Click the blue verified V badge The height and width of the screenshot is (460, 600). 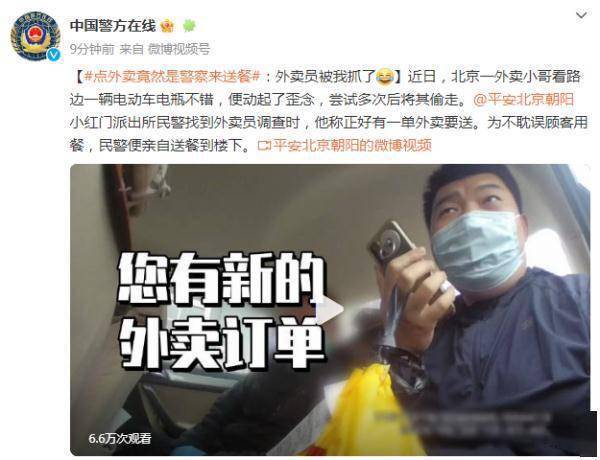click(54, 55)
